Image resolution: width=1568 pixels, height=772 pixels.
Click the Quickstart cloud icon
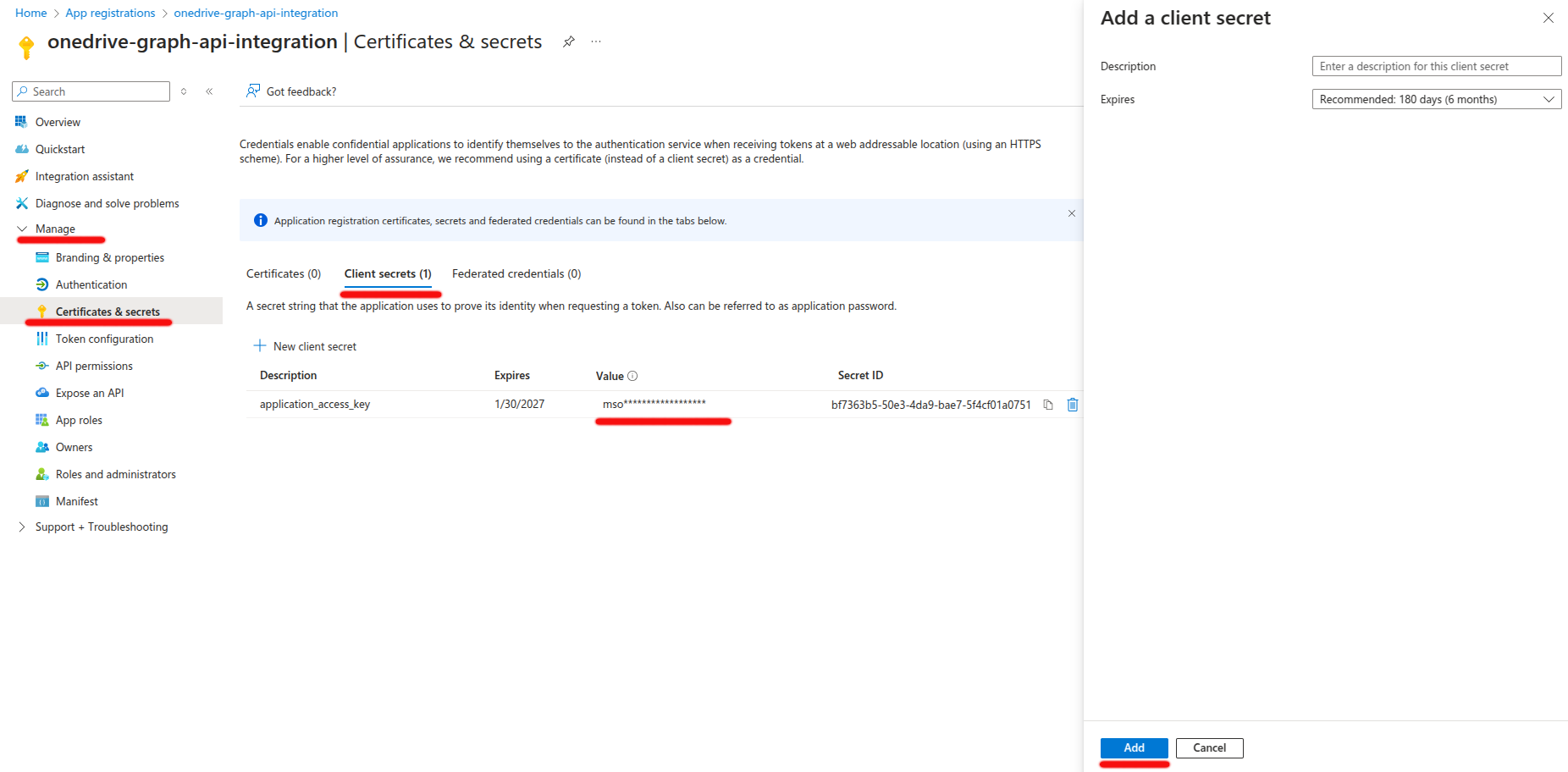point(21,149)
